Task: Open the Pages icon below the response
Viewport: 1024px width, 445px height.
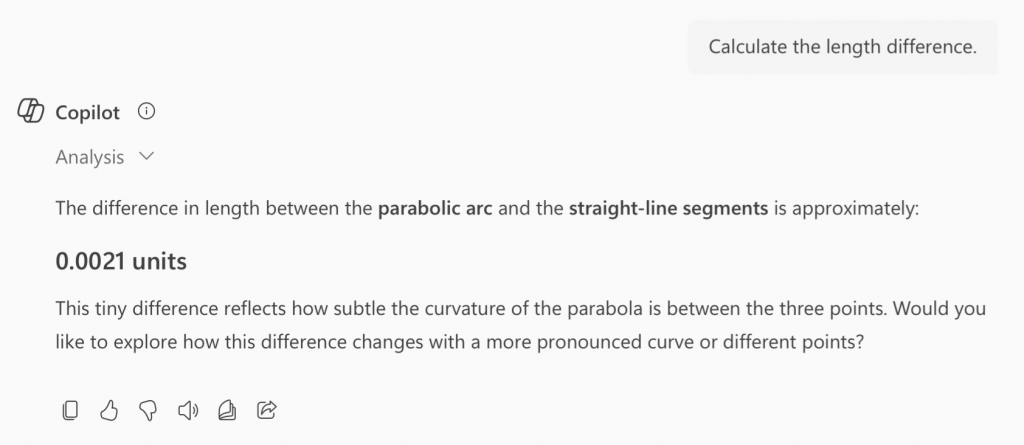Action: 227,409
